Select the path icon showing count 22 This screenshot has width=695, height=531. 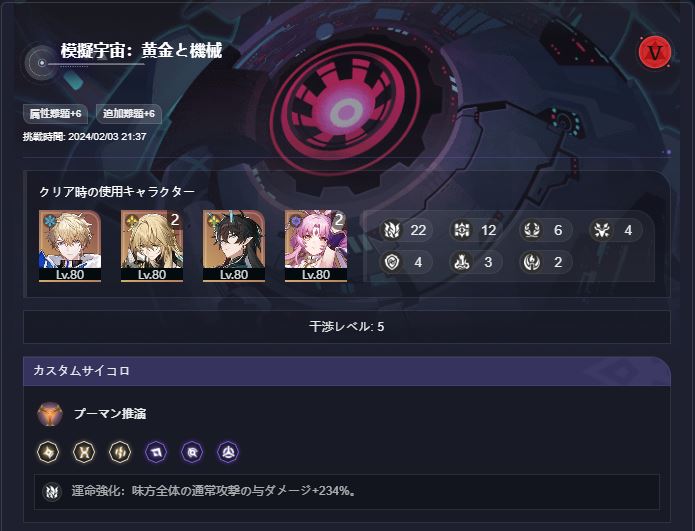(392, 230)
